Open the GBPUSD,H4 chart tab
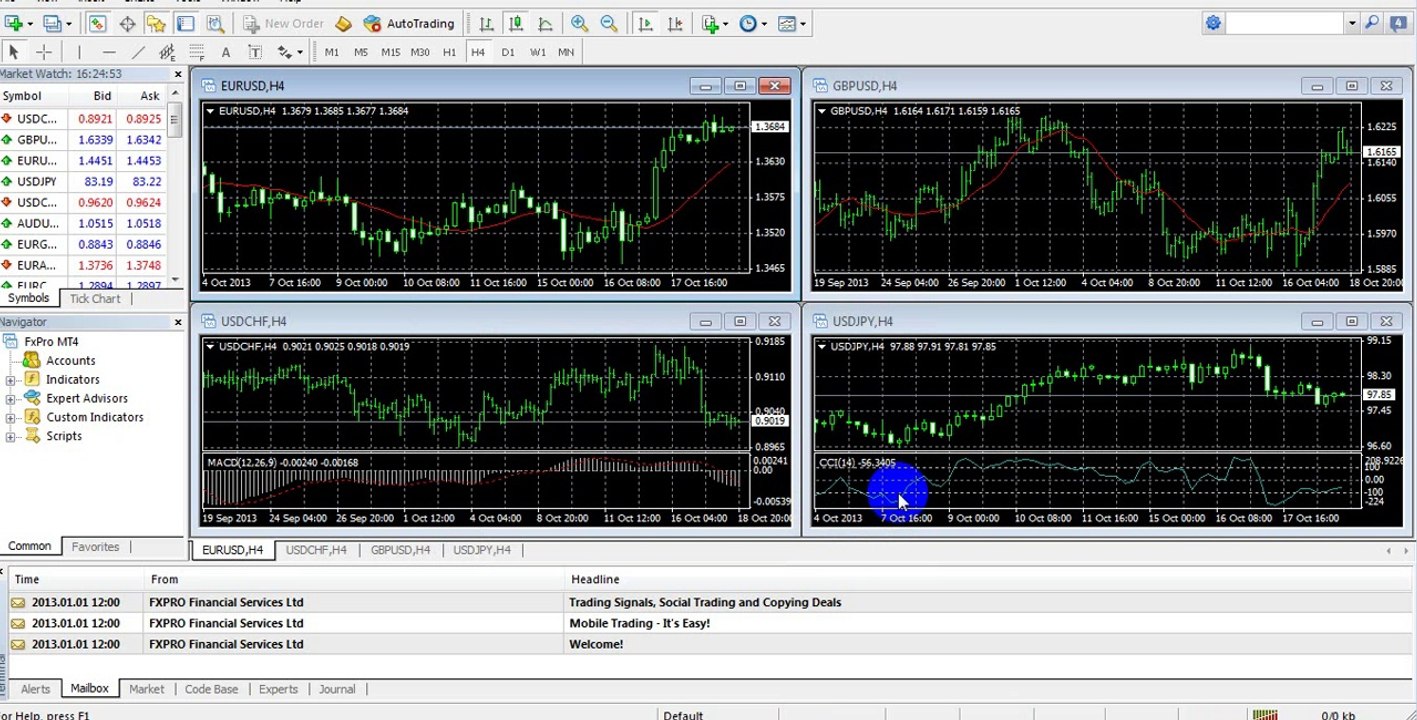 coord(400,550)
